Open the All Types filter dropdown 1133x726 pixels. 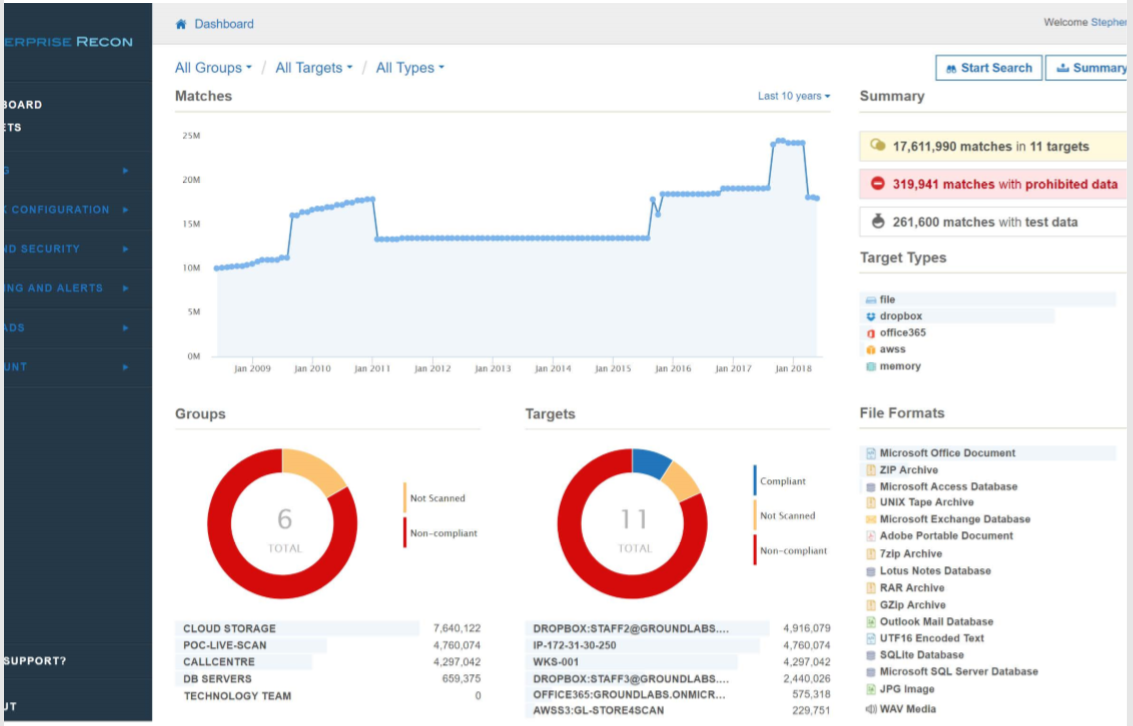click(x=410, y=68)
